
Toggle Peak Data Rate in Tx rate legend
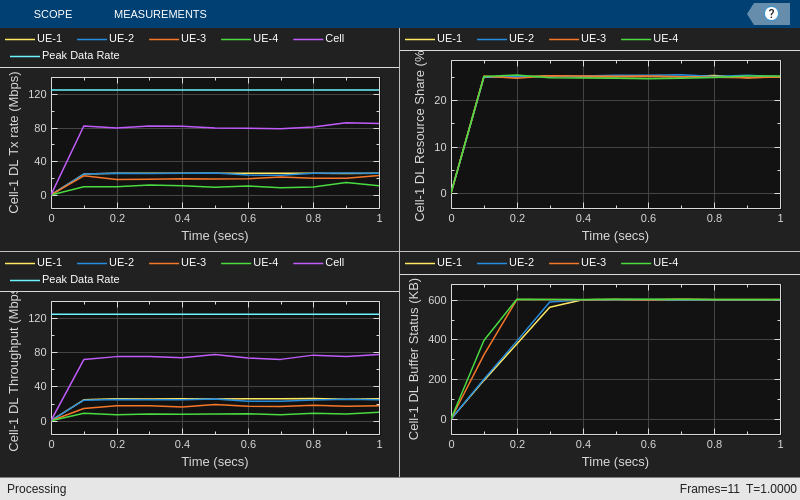pos(65,55)
